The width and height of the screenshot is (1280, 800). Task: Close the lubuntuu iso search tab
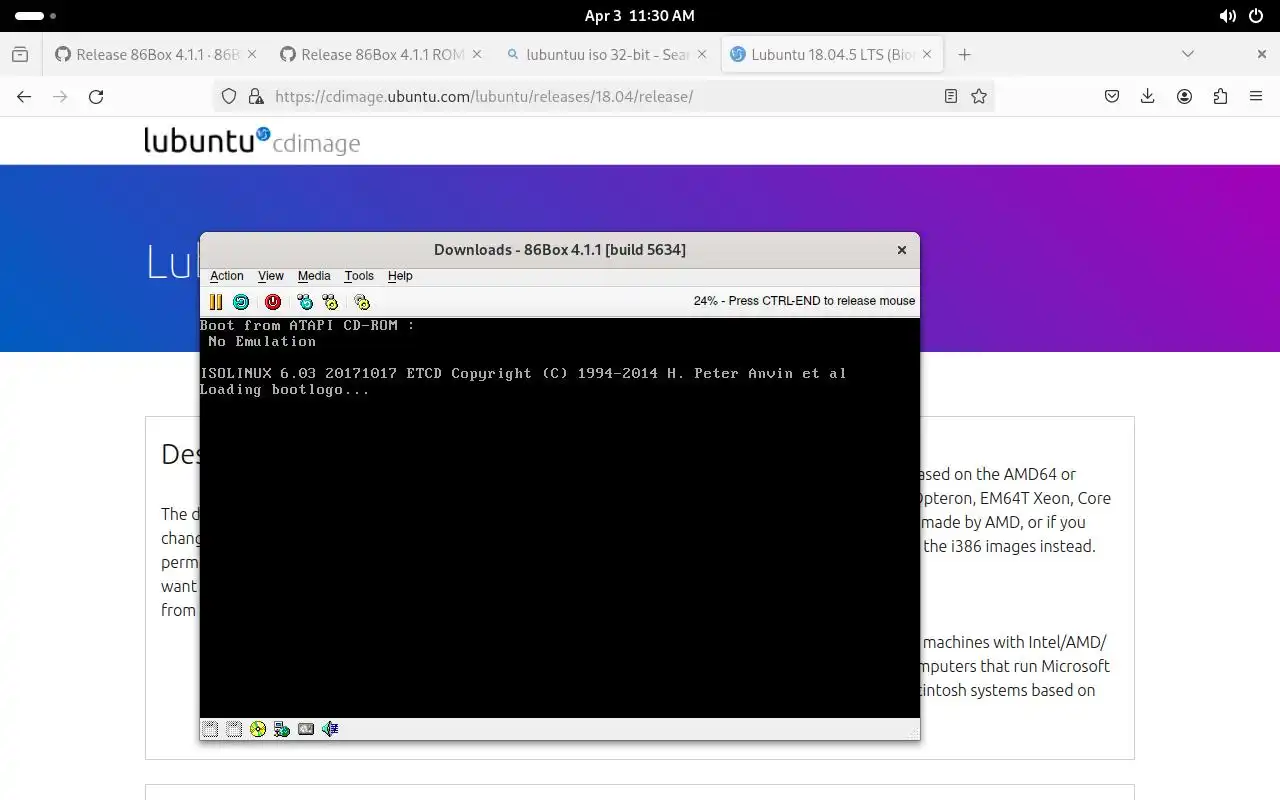coord(701,55)
